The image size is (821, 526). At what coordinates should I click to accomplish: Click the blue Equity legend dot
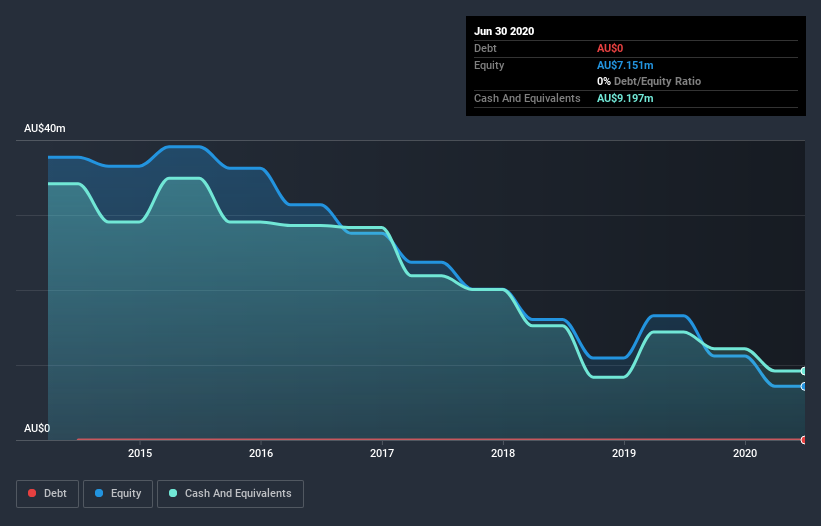(99, 493)
